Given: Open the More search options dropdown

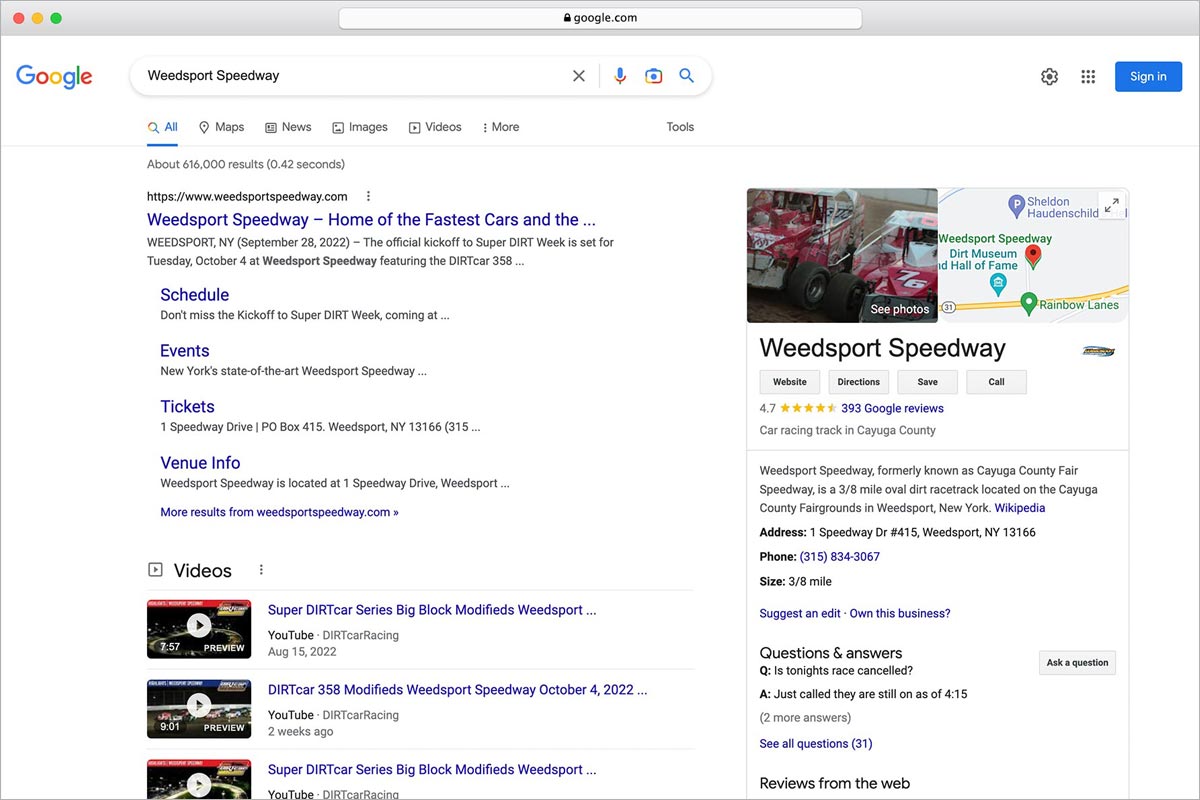Looking at the screenshot, I should pos(501,127).
